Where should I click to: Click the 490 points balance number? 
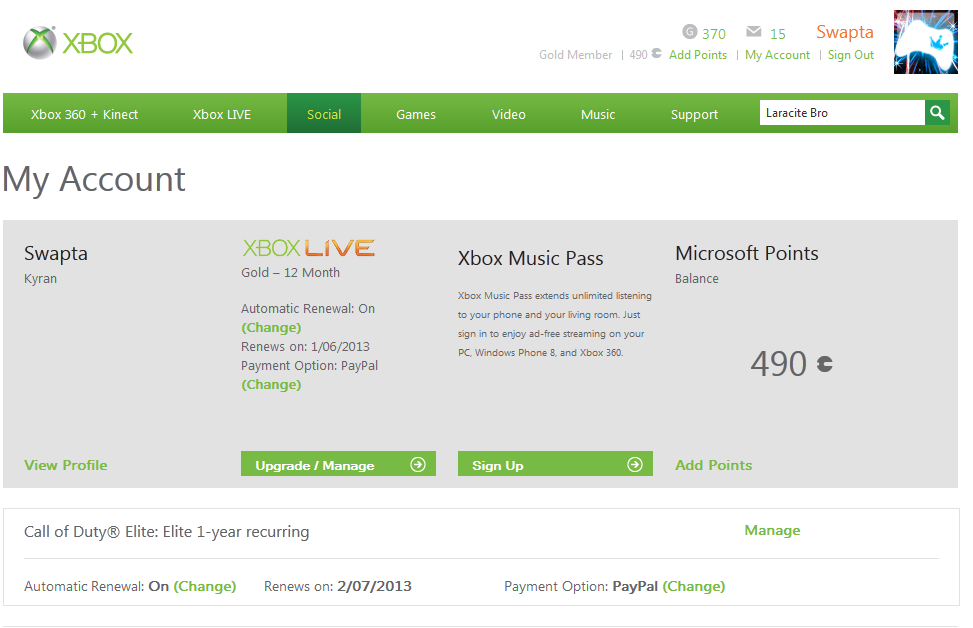[778, 364]
